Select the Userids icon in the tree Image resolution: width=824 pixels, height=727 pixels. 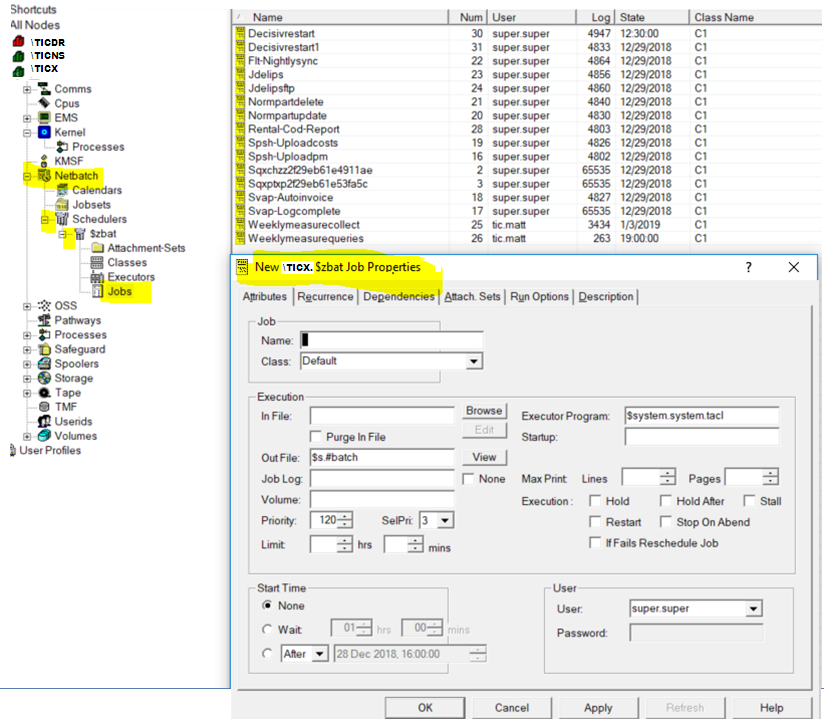(x=45, y=422)
